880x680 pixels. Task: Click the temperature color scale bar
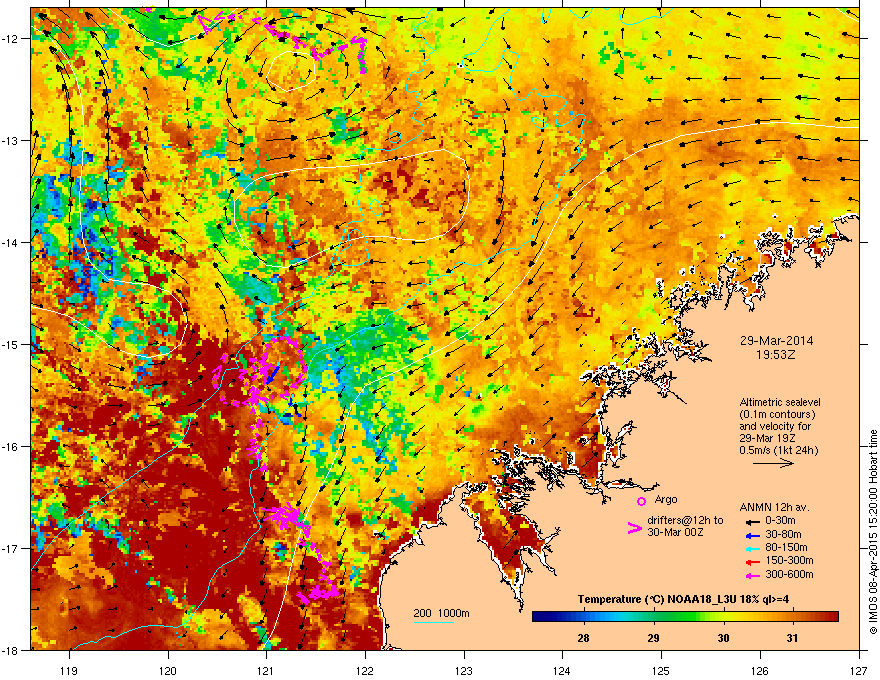tap(685, 617)
